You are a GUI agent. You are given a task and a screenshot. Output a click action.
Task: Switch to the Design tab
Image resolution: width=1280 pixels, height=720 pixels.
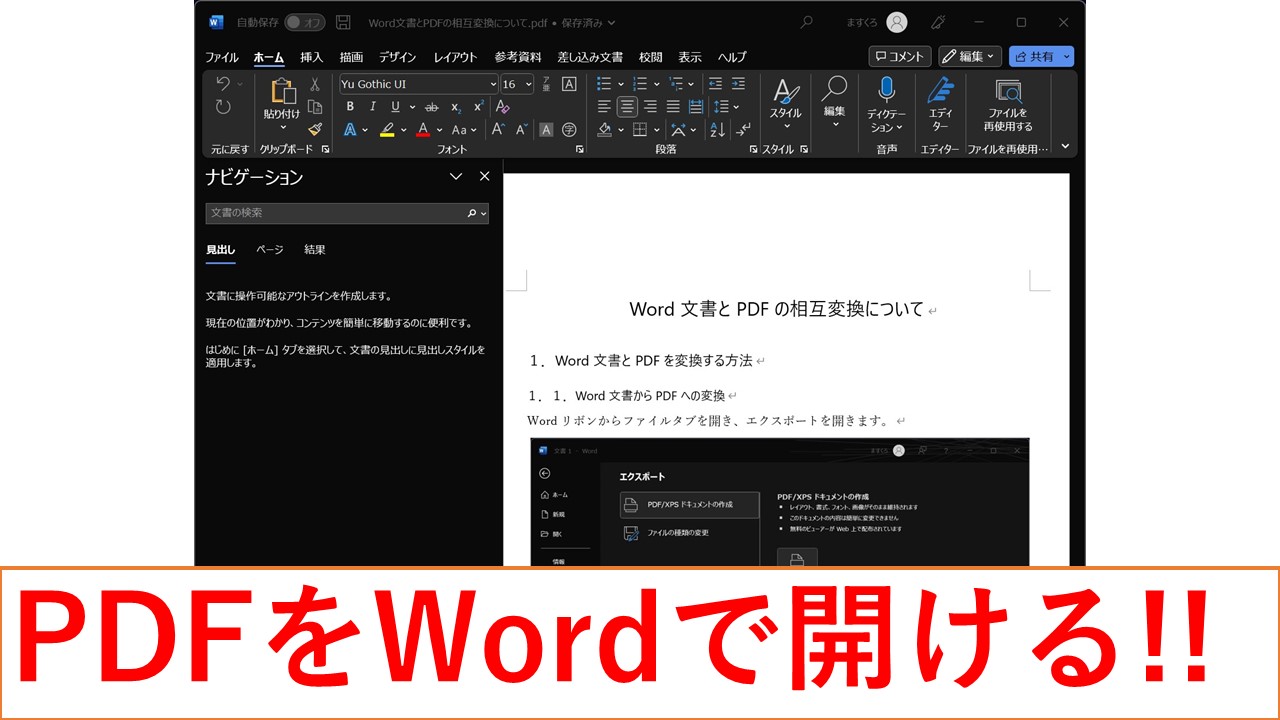[397, 57]
